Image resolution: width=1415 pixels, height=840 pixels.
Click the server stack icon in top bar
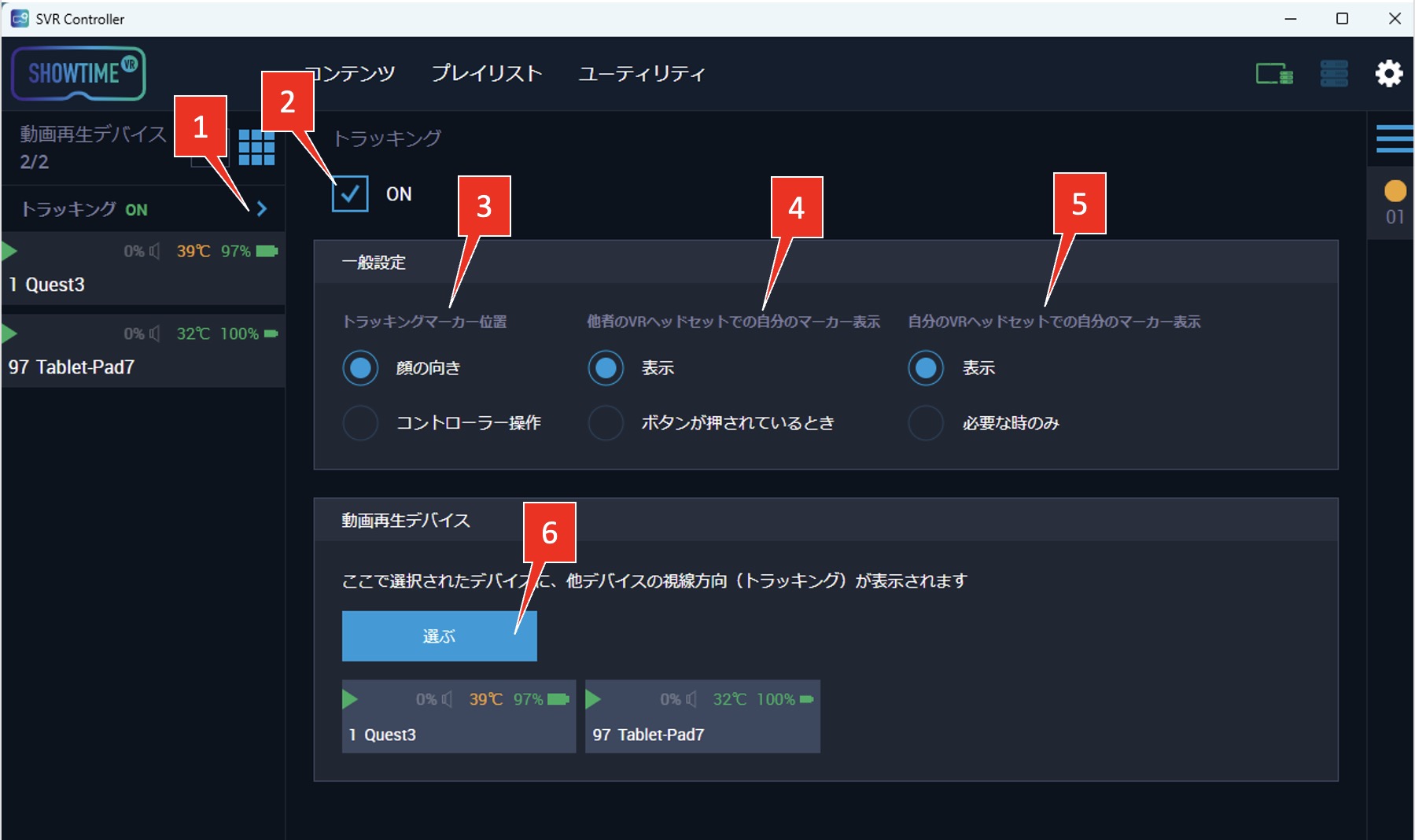(1334, 73)
